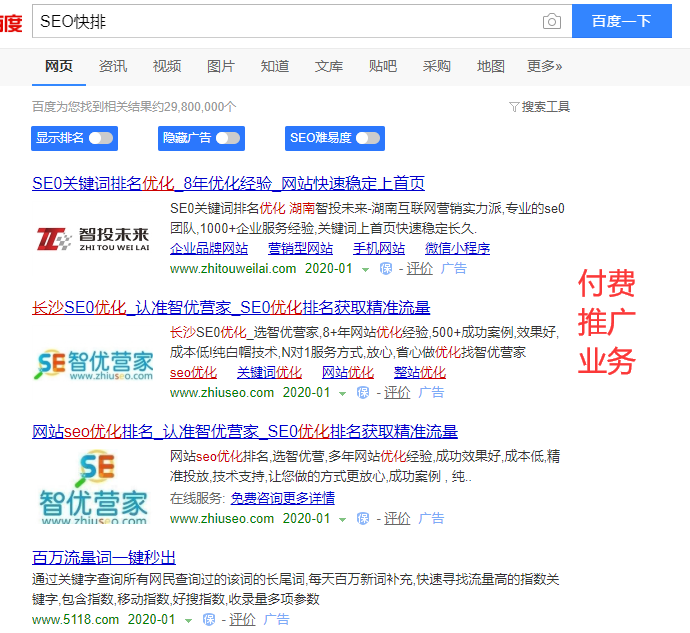Follow the seo优化 sublink
Screen dimensions: 690x633
tap(194, 372)
